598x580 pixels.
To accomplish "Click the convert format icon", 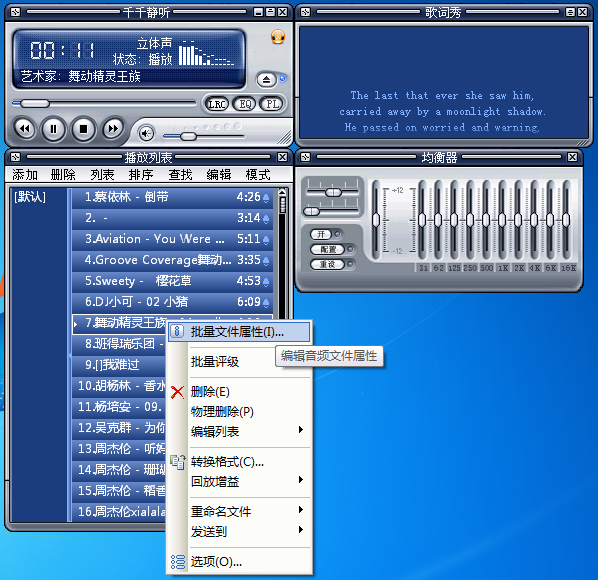I will tap(178, 462).
